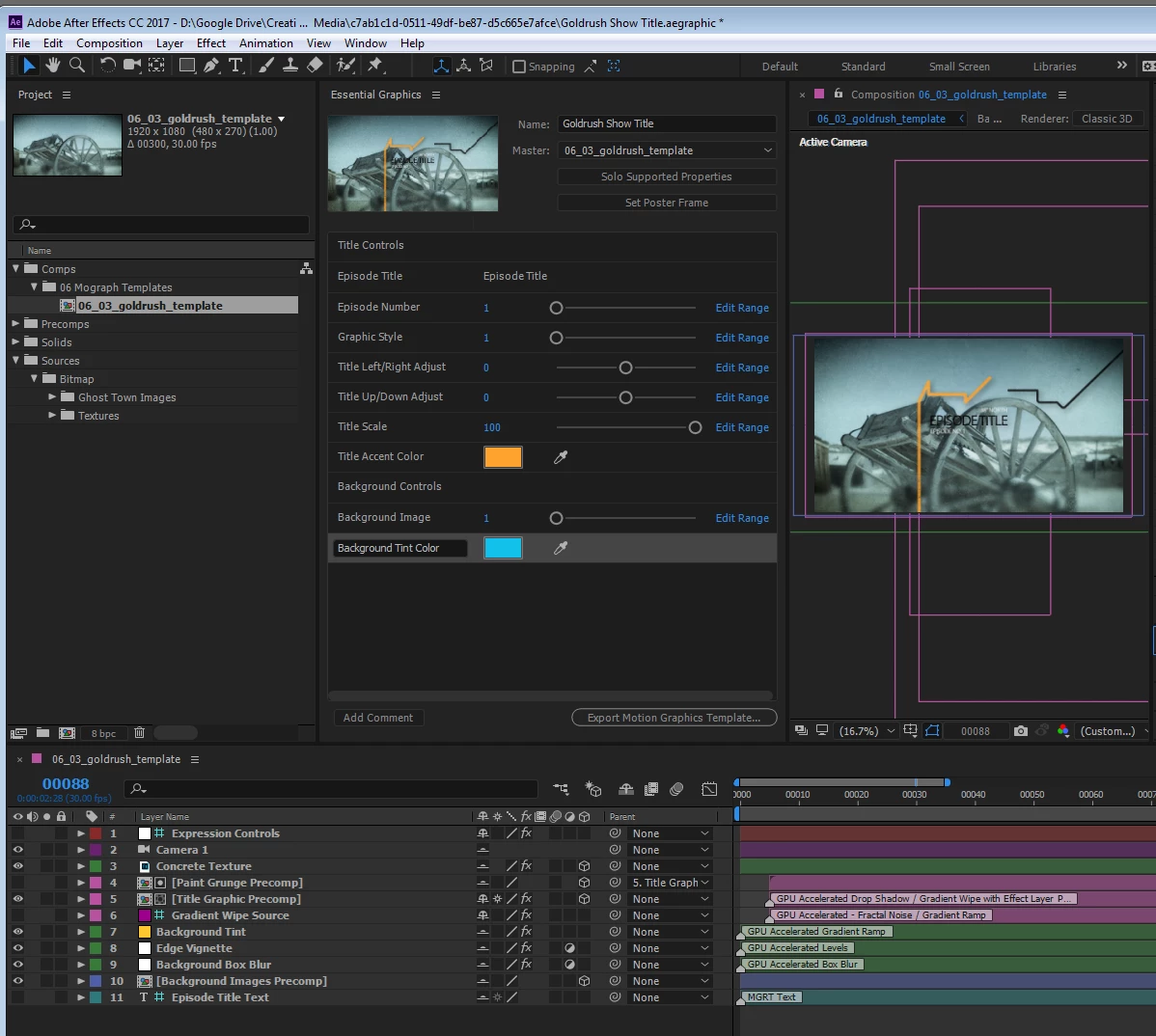Select the Pen tool
1156x1036 pixels.
tap(211, 66)
